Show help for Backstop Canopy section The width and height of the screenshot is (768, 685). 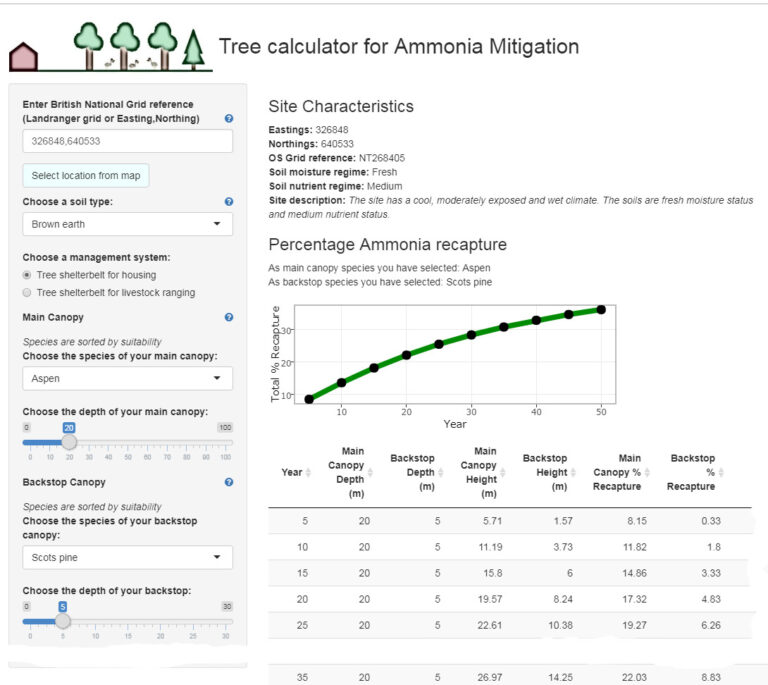click(229, 482)
